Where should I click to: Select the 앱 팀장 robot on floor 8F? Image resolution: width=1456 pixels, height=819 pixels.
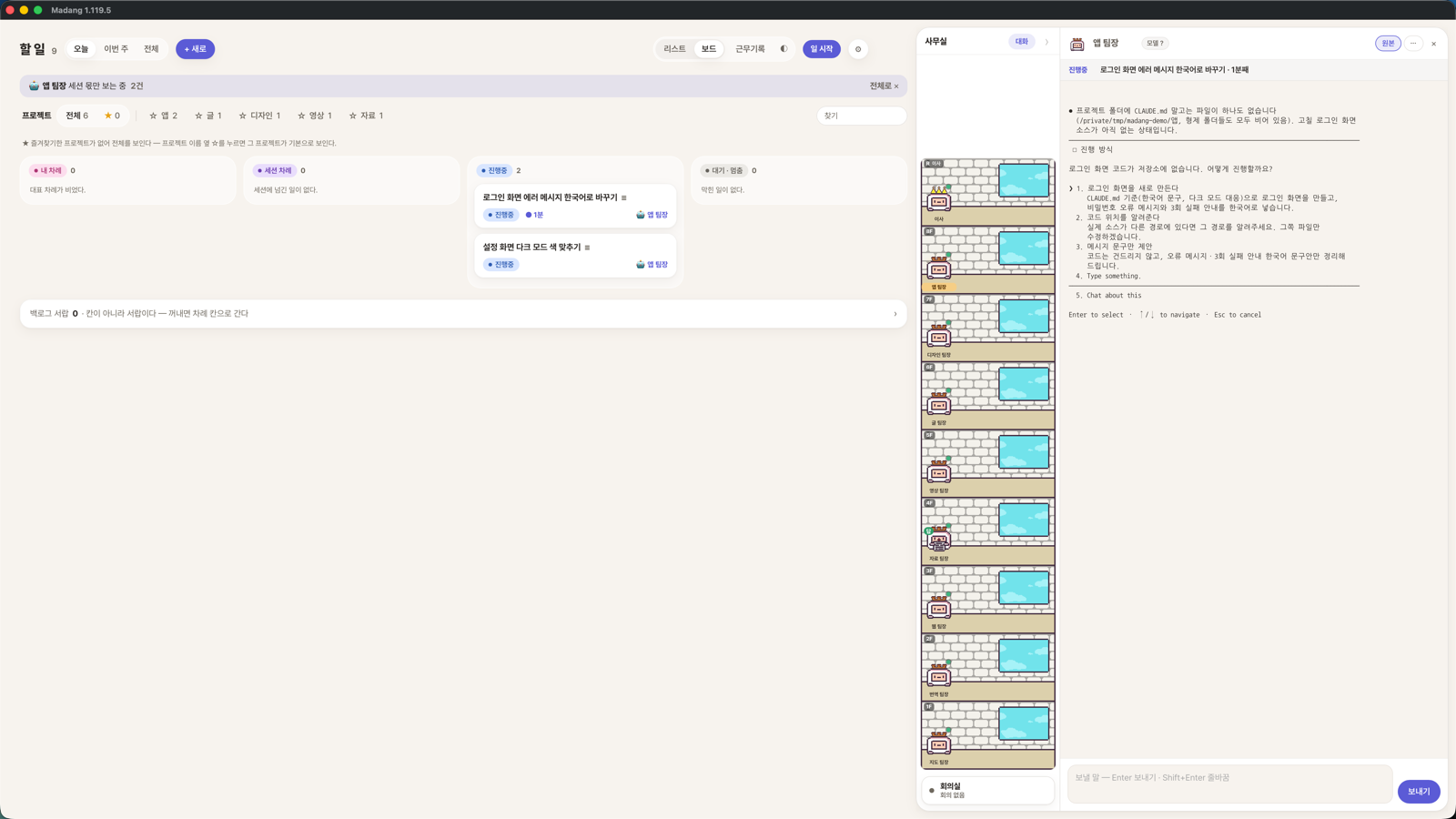click(x=938, y=268)
